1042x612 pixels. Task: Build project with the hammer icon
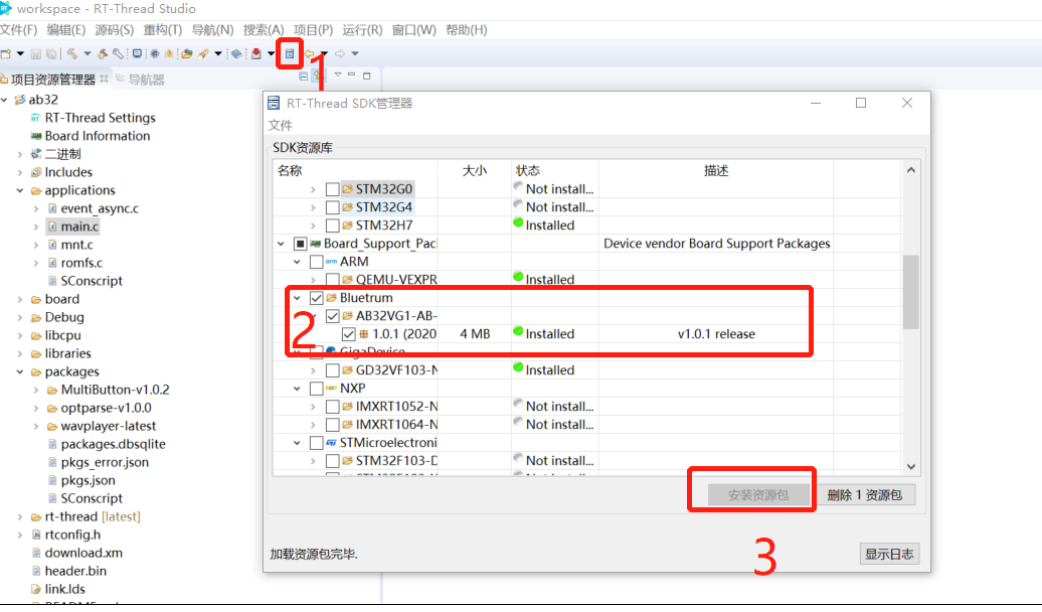click(x=72, y=54)
